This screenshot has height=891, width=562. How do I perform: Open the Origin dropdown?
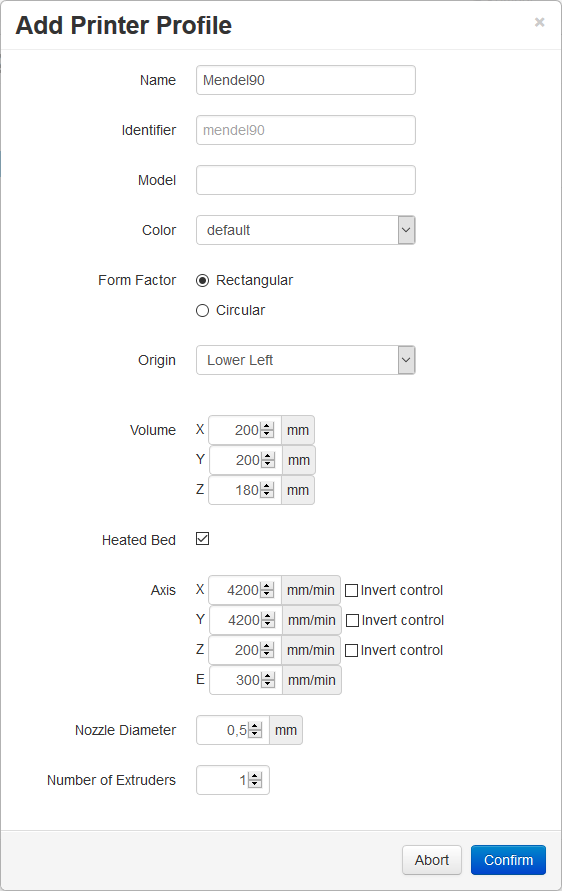point(306,360)
